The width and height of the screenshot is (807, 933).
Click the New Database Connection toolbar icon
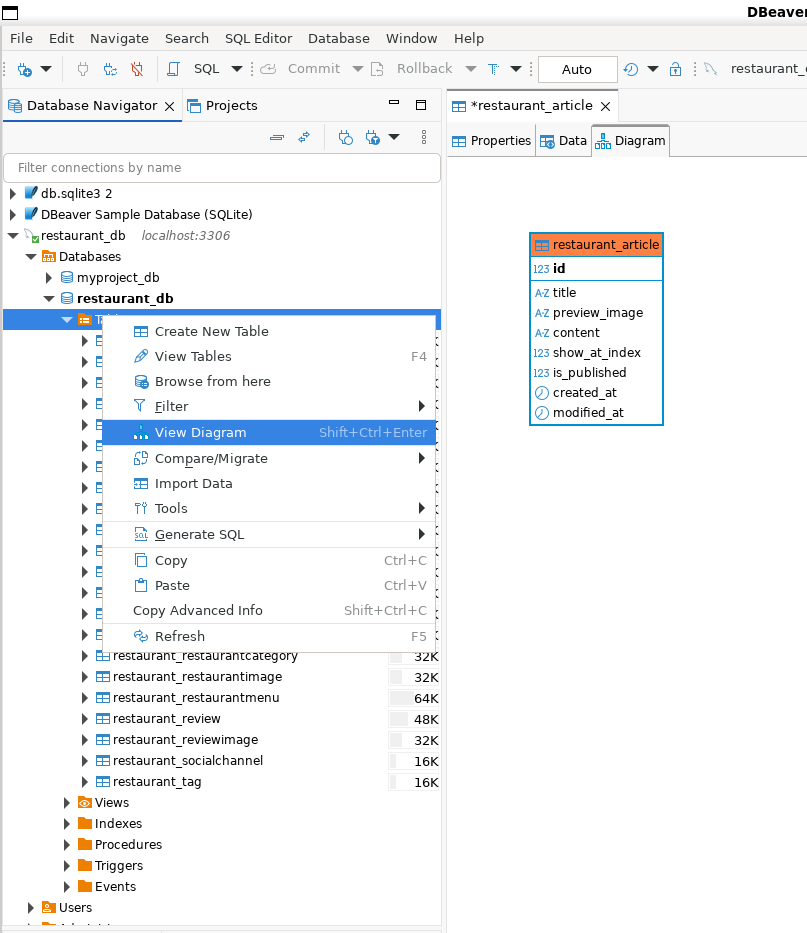[25, 70]
